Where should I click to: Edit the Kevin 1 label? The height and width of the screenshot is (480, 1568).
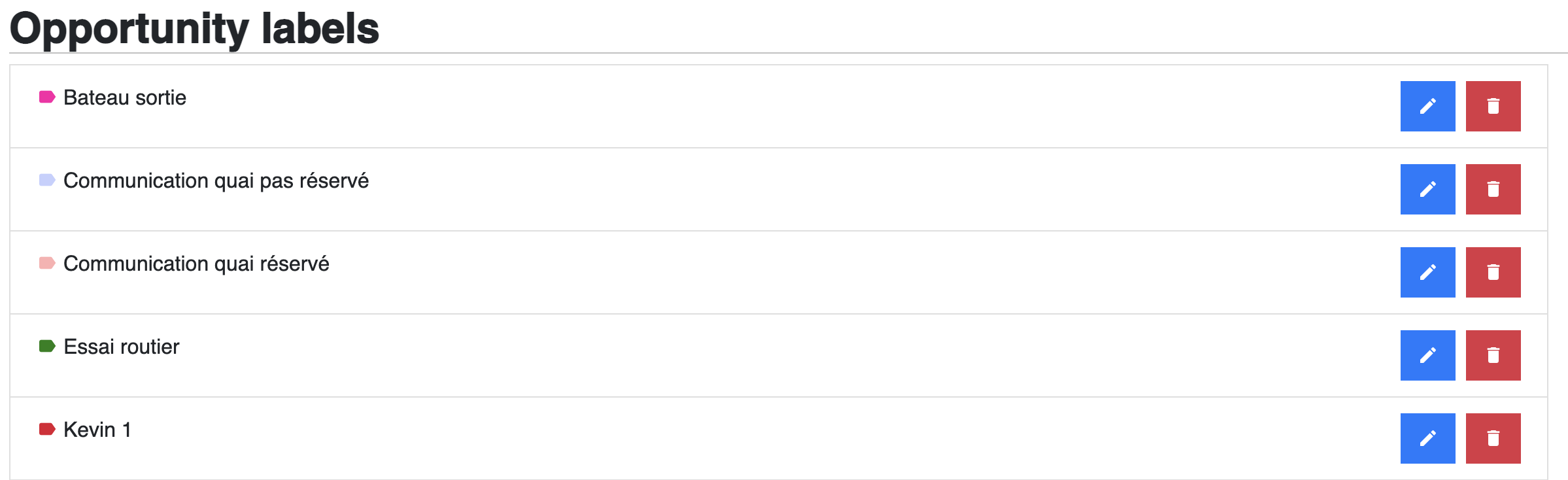(x=1427, y=438)
